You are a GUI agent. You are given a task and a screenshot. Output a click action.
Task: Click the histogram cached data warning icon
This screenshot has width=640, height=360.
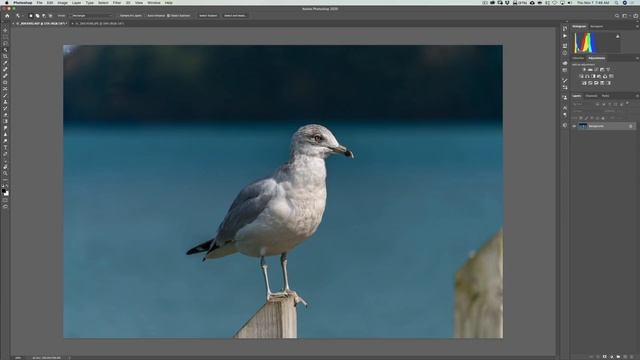[x=618, y=36]
